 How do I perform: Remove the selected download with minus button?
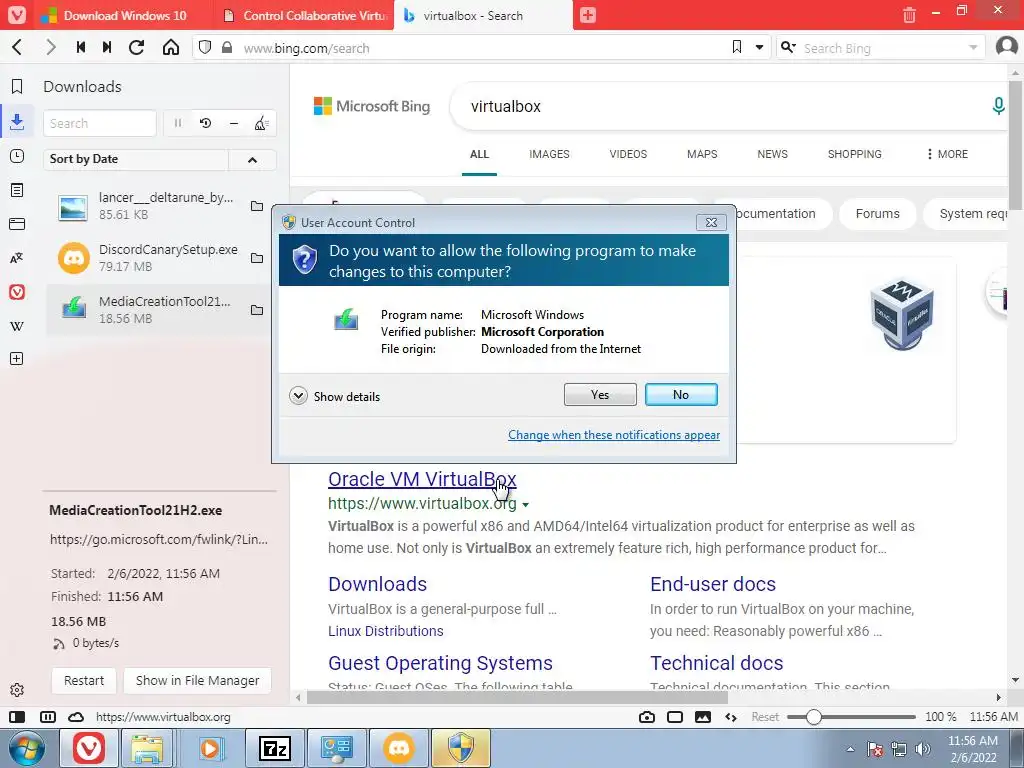234,123
